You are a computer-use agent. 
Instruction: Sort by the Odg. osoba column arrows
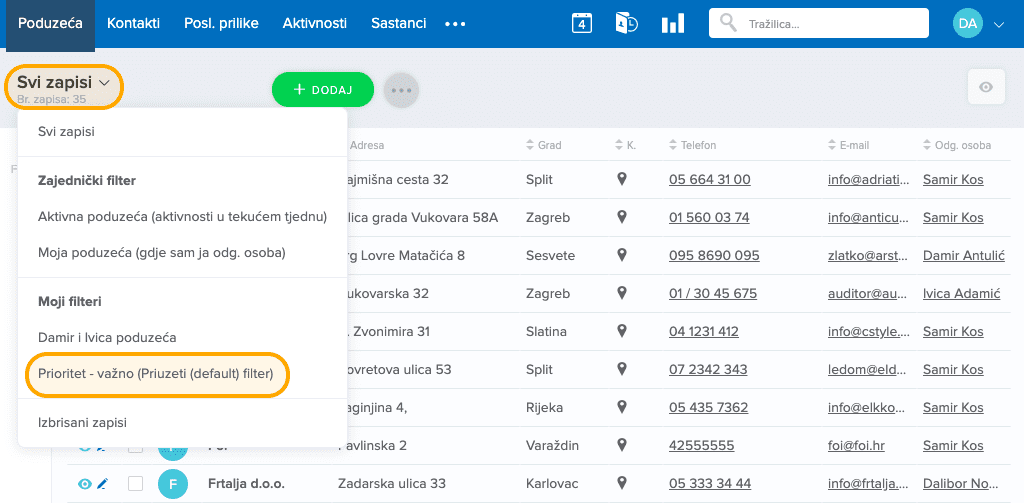click(x=927, y=145)
